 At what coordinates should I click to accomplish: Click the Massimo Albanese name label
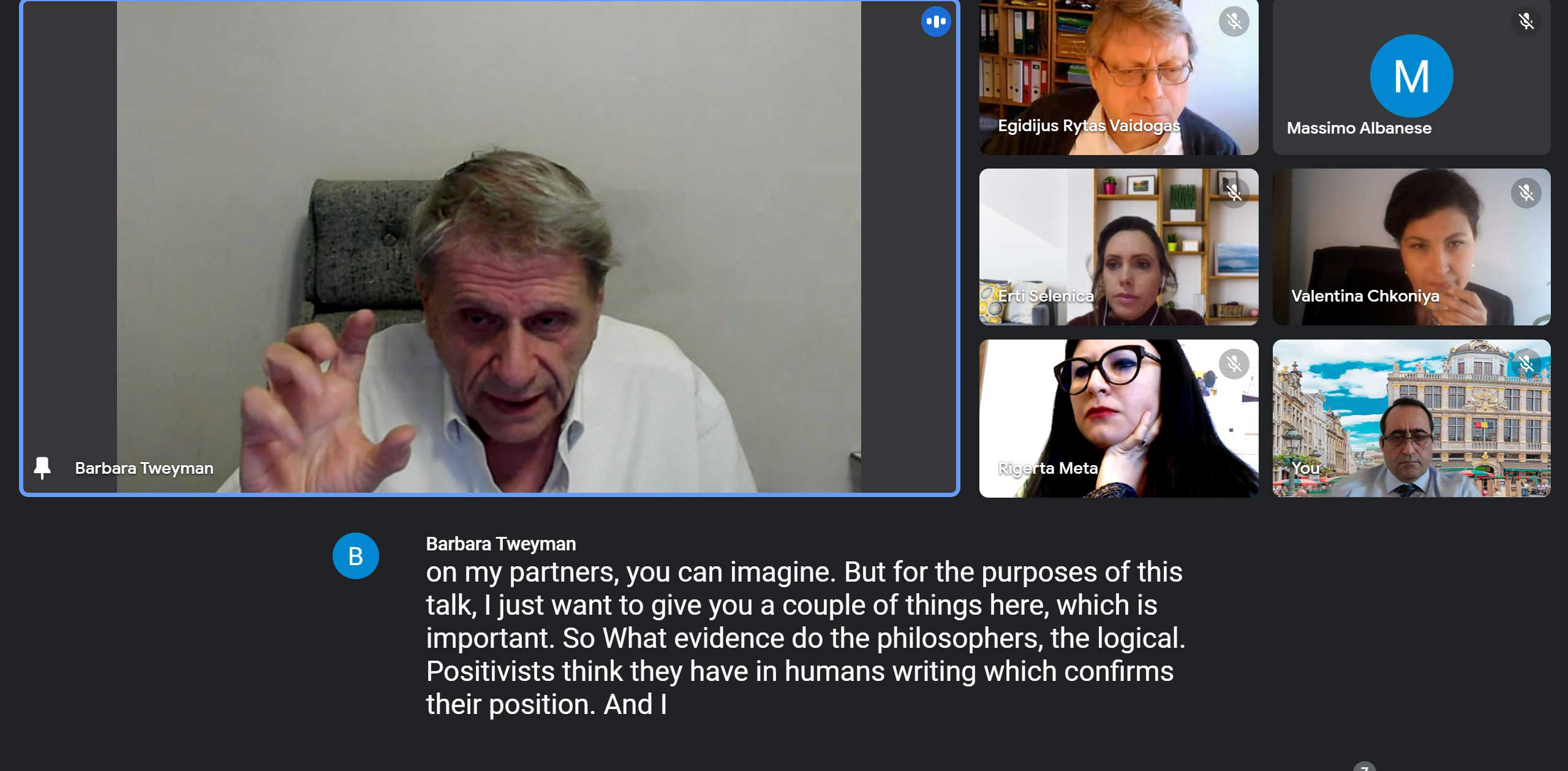point(1359,128)
